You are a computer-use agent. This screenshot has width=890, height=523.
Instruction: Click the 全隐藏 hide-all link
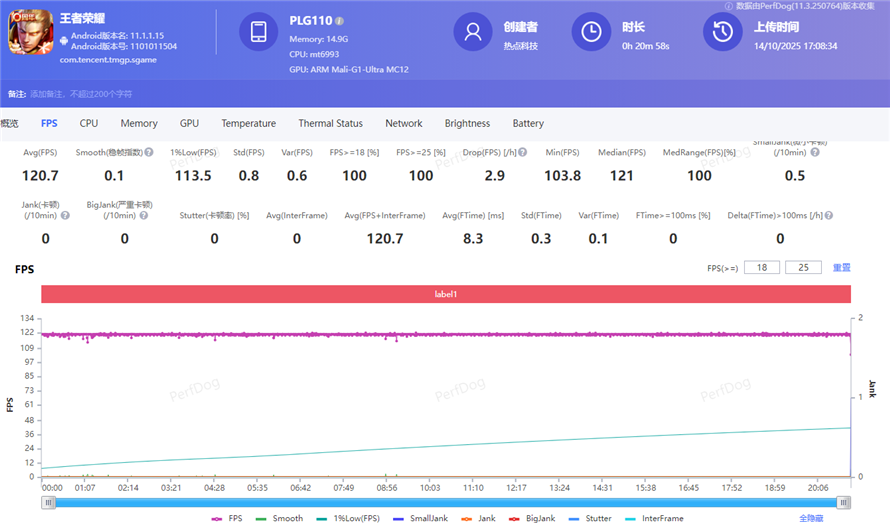811,518
